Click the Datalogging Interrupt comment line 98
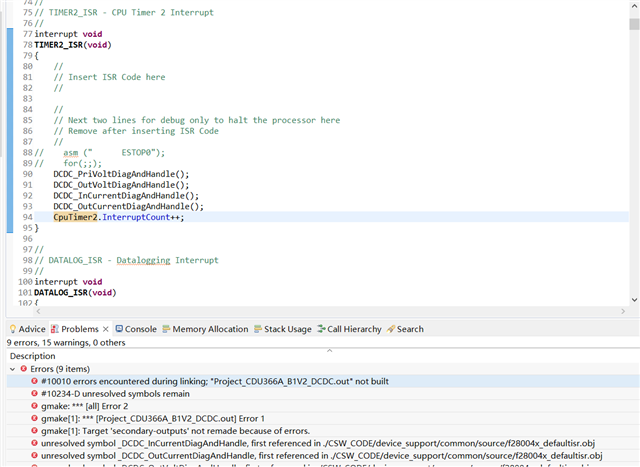640x467 pixels. 127,260
